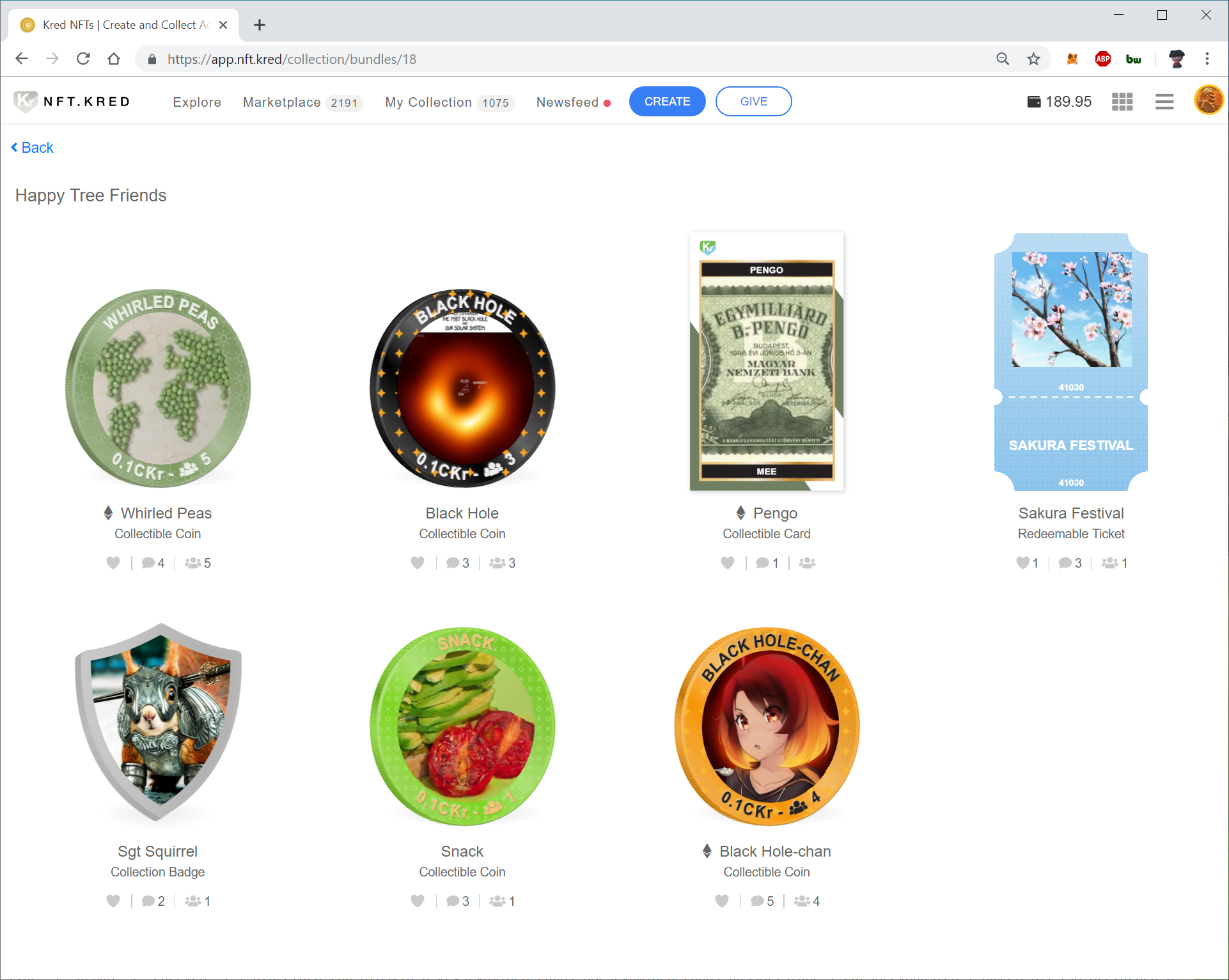This screenshot has width=1229, height=980.
Task: Toggle heart on Sakura Festival ticket
Action: pos(1022,563)
